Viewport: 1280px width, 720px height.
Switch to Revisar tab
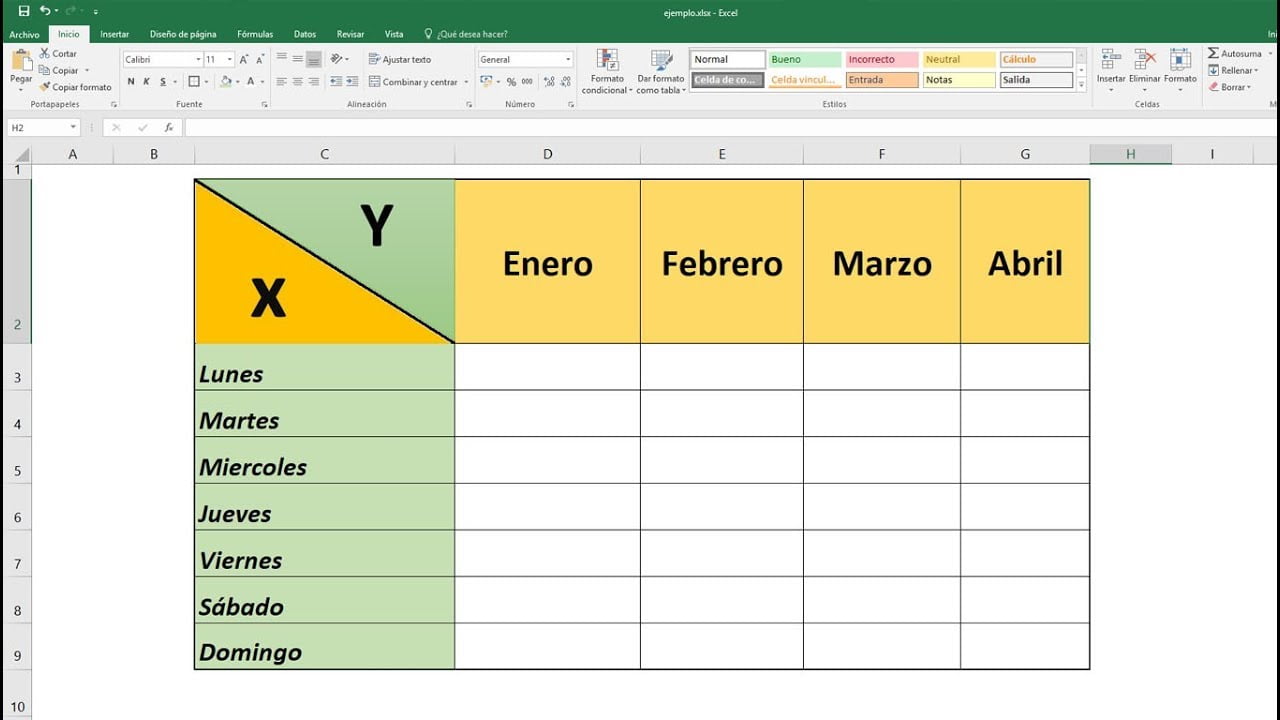350,34
